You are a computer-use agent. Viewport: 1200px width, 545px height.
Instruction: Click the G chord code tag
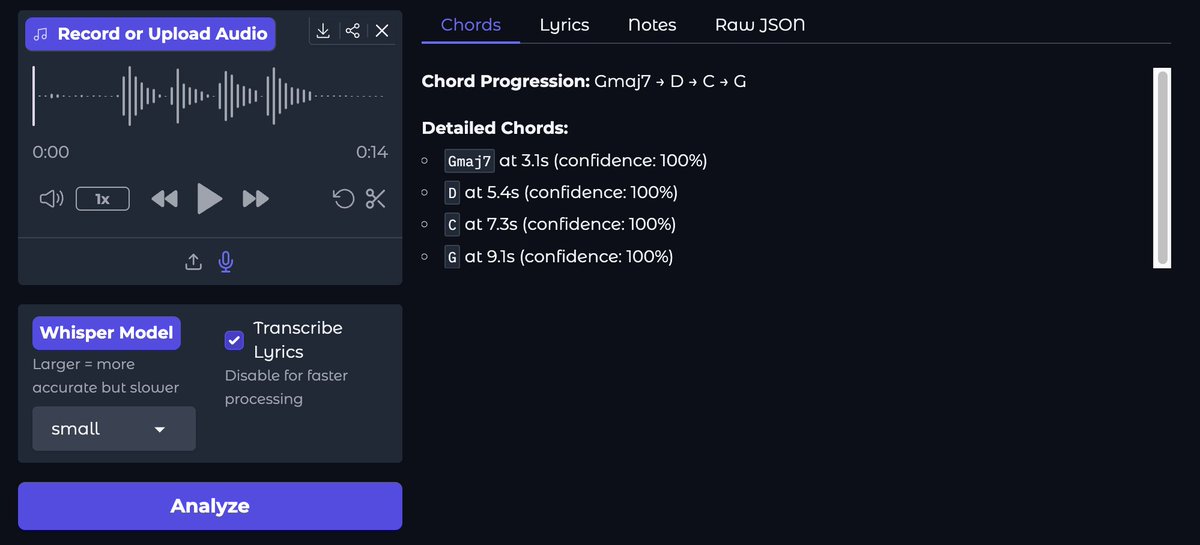(452, 257)
